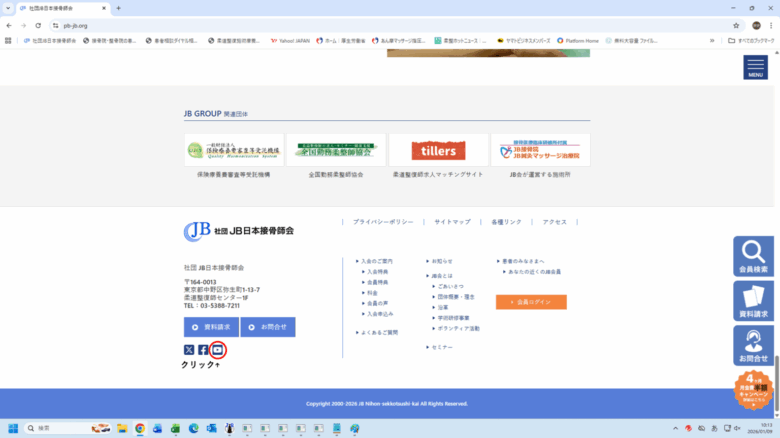Click the Windows Start button on taskbar
The image size is (780, 438).
tap(14, 428)
